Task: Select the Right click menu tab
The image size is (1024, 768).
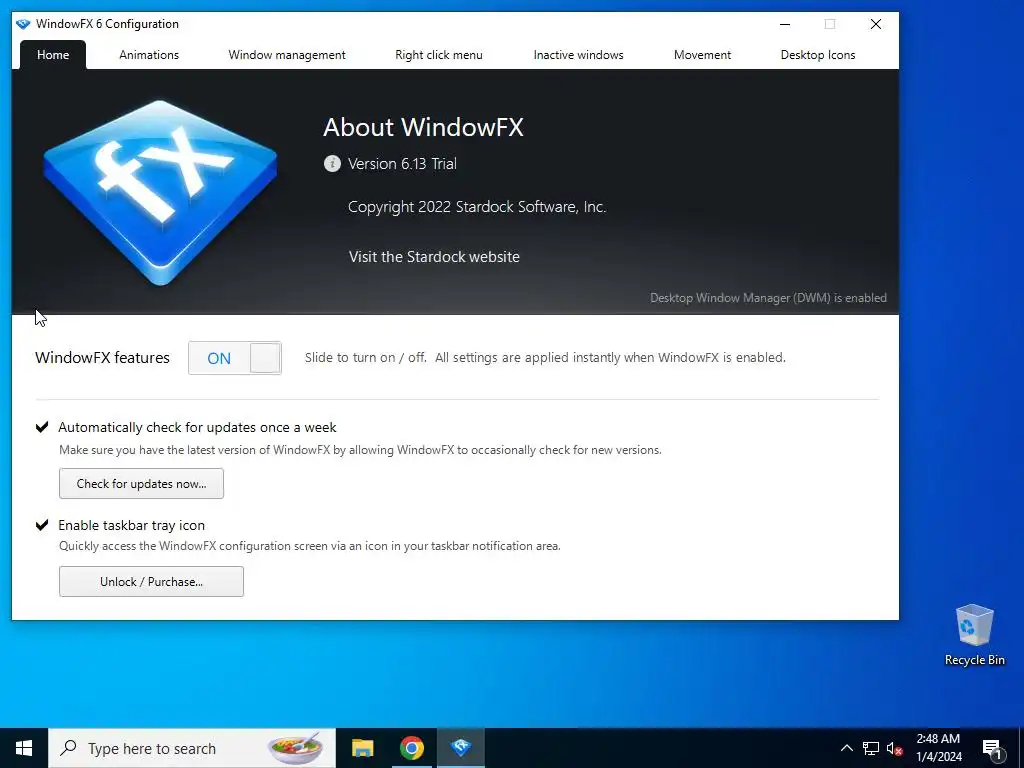Action: point(439,55)
